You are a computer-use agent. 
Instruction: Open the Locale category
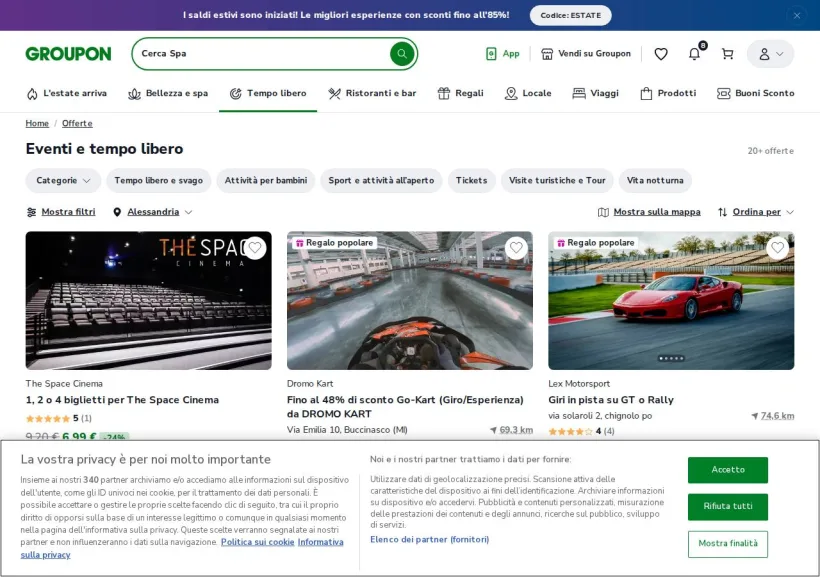pyautogui.click(x=528, y=93)
